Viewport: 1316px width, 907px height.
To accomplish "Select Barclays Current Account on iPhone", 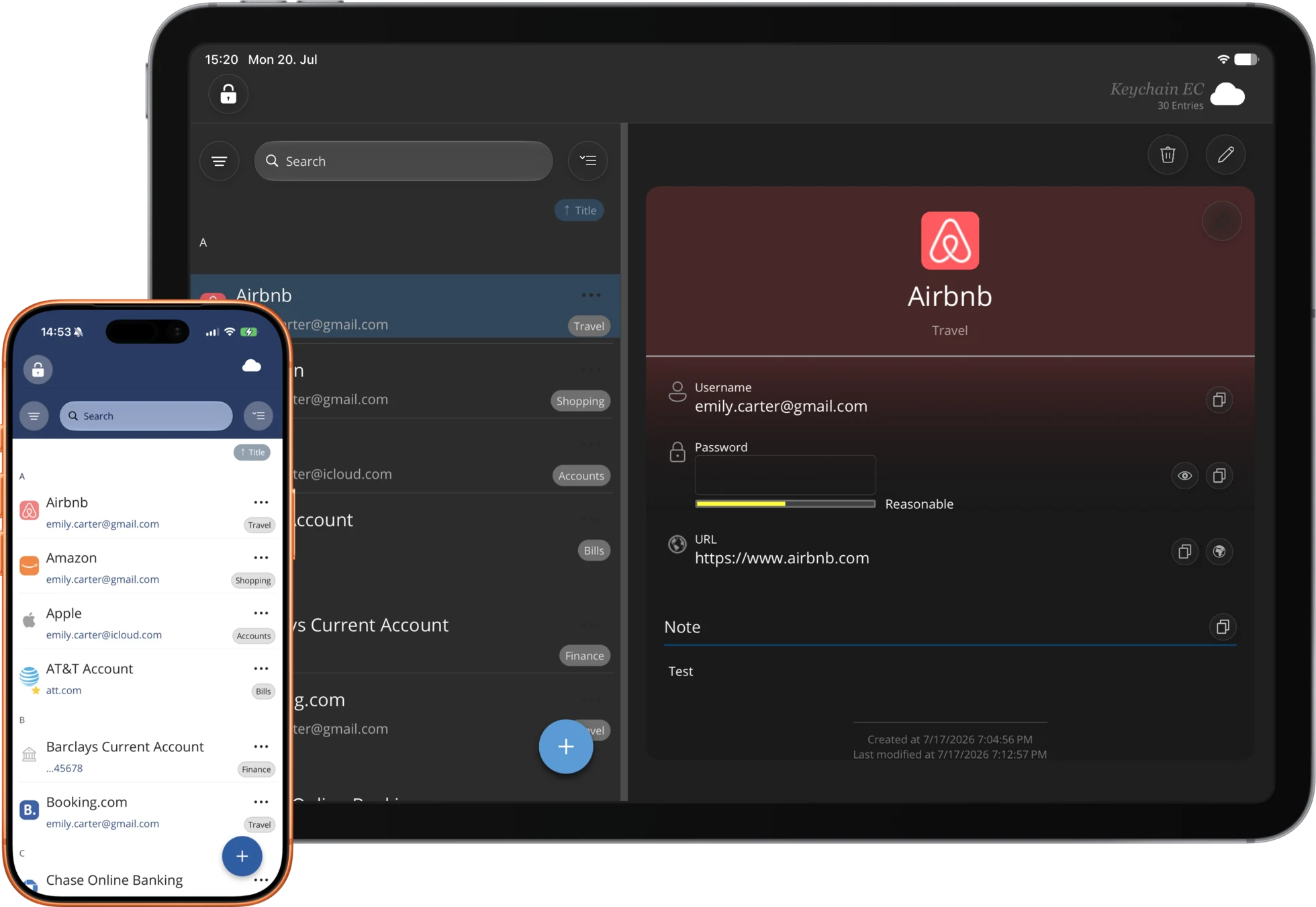I will (x=147, y=756).
